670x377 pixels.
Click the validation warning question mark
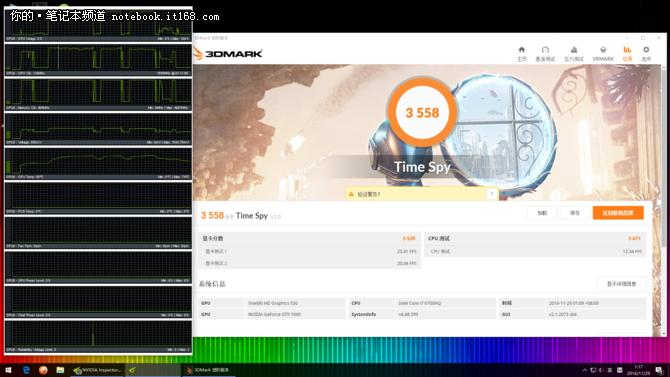(x=492, y=194)
